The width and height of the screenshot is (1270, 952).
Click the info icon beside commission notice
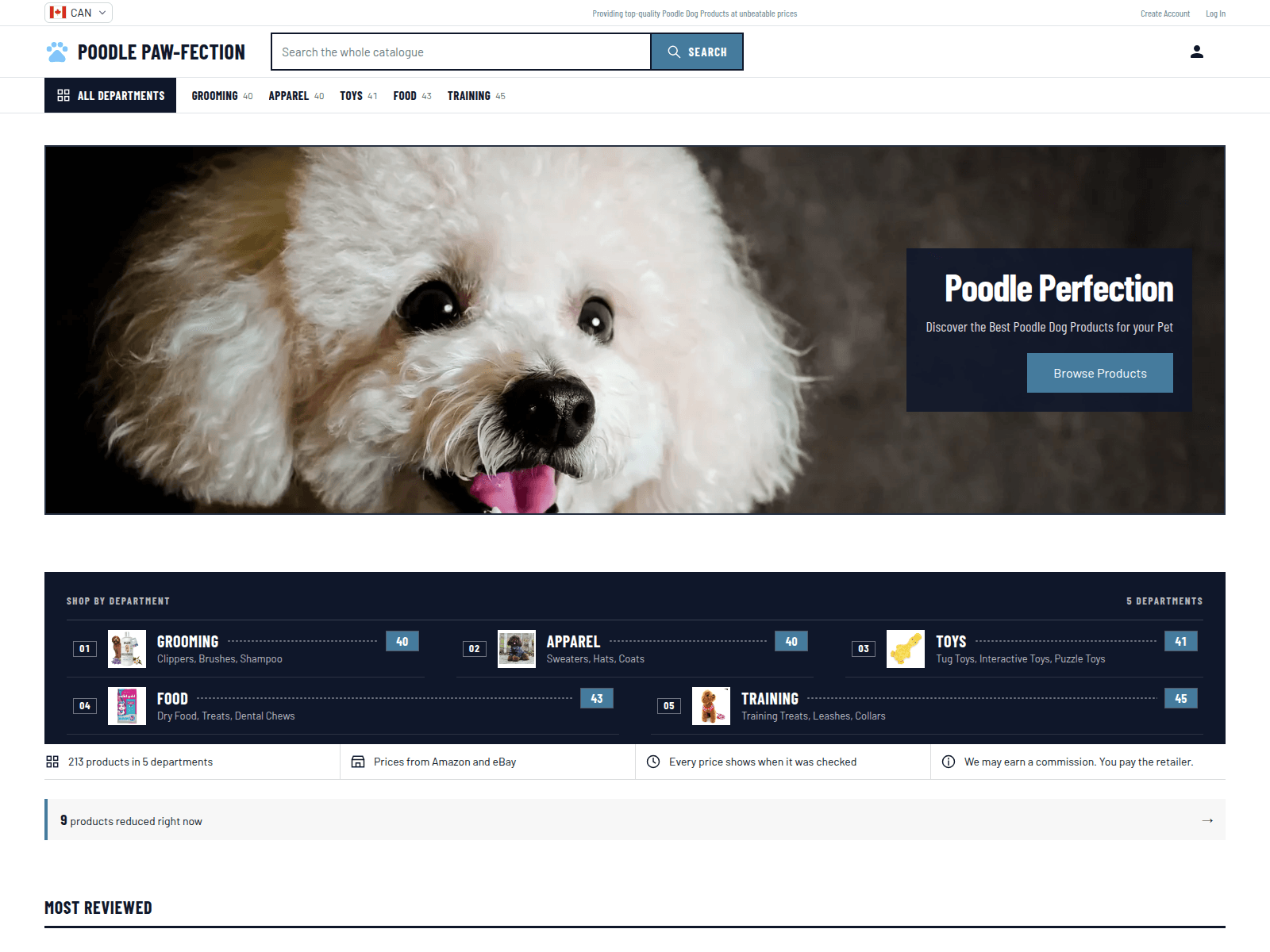[x=949, y=762]
